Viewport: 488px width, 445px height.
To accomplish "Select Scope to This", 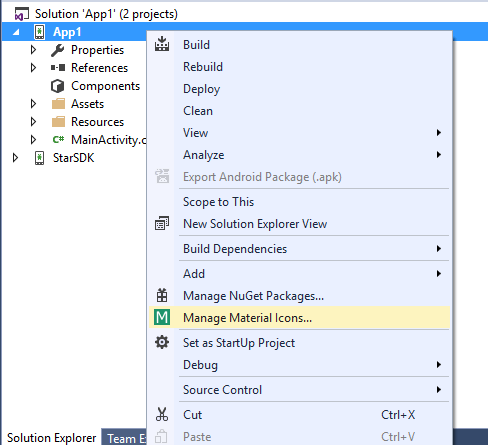I will coord(299,202).
